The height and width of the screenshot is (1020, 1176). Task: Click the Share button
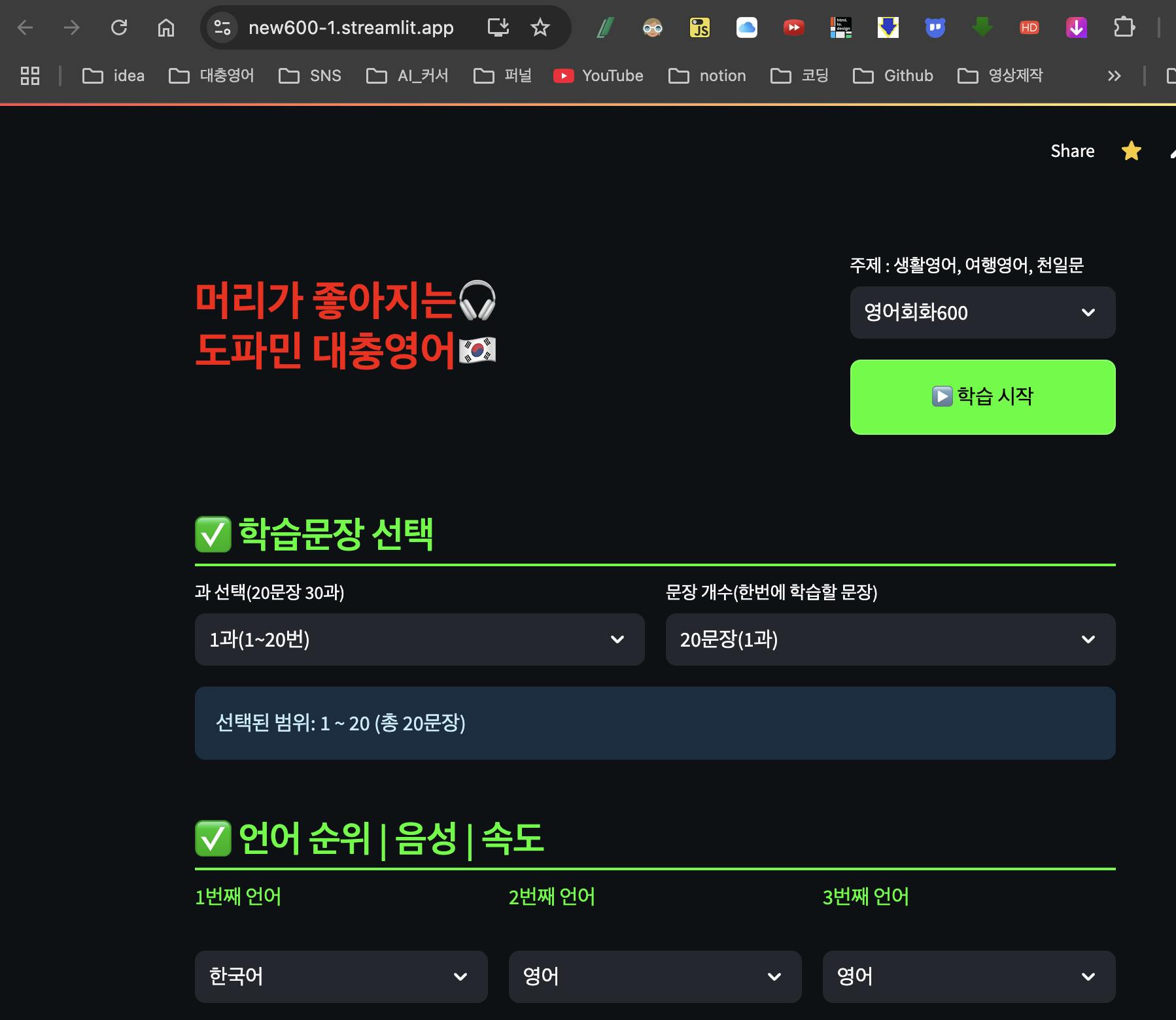(x=1073, y=151)
